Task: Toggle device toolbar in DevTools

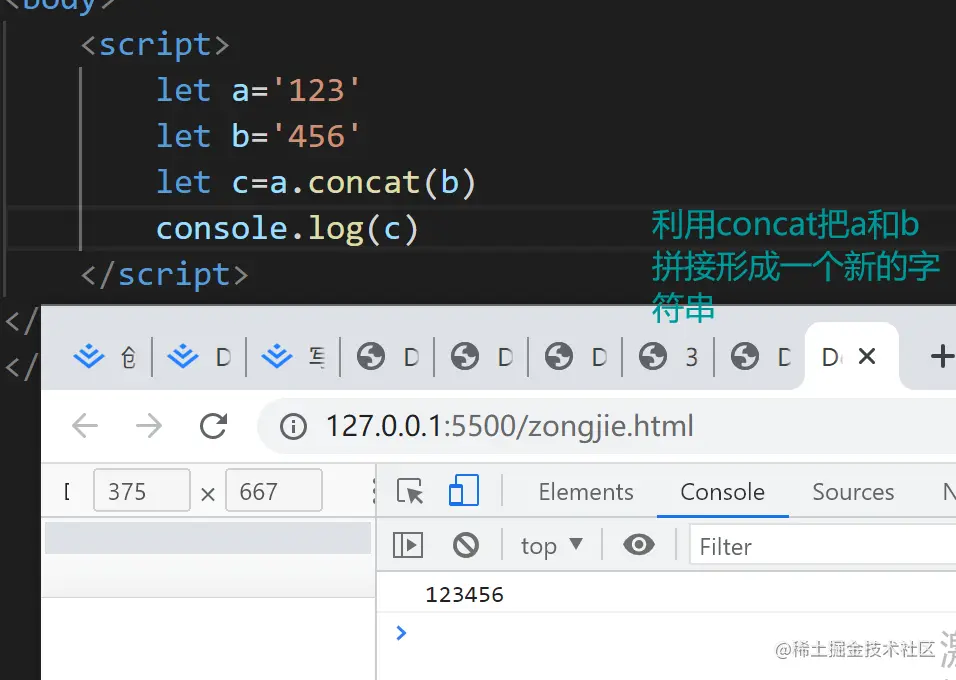Action: pyautogui.click(x=464, y=490)
